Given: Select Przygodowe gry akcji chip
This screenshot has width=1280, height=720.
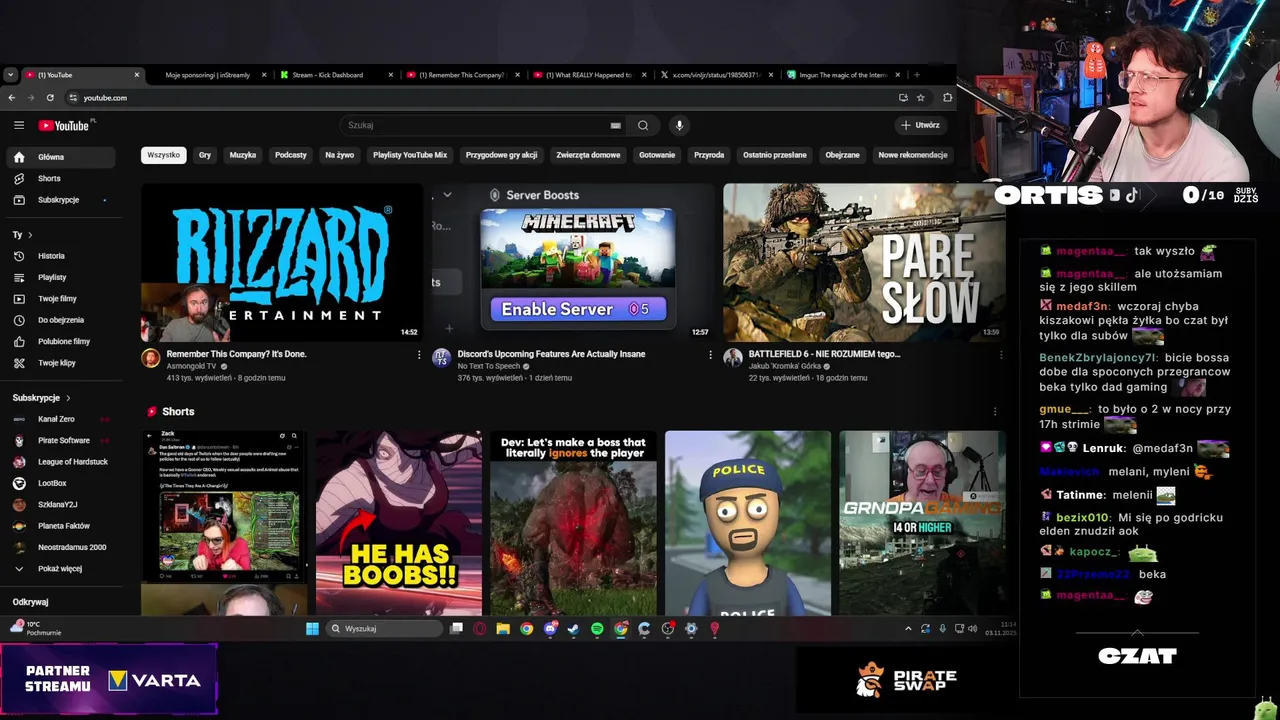Looking at the screenshot, I should click(x=502, y=155).
